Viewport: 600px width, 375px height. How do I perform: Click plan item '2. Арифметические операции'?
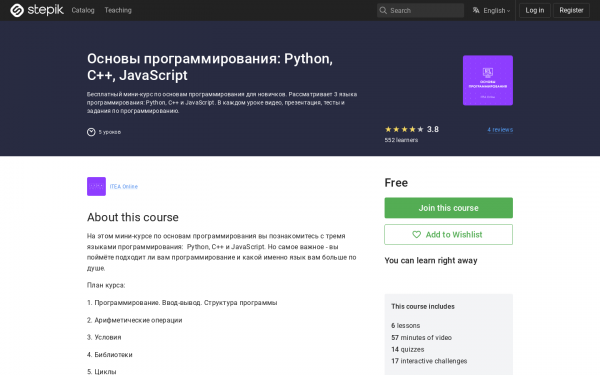click(134, 320)
